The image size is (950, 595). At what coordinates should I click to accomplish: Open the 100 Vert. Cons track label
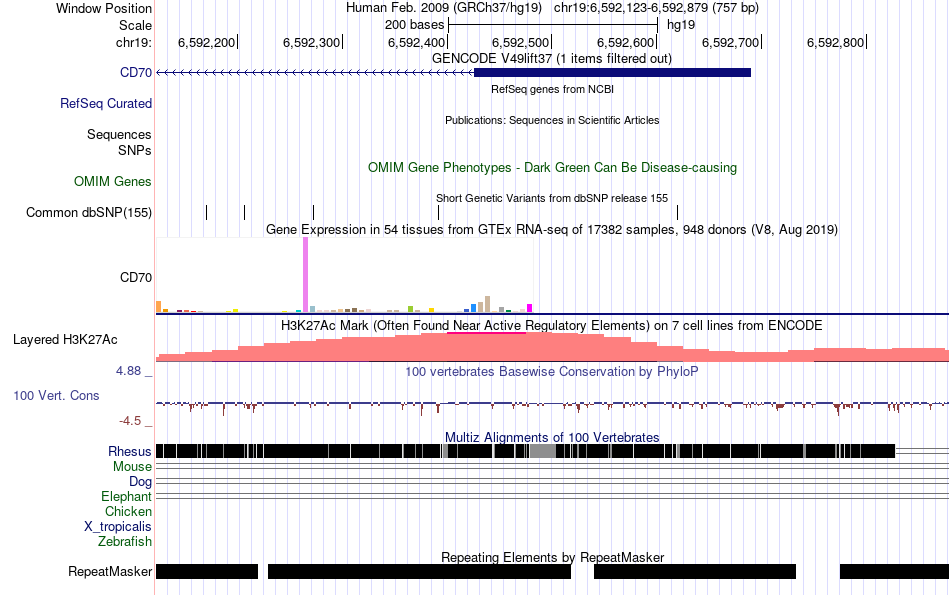[56, 396]
